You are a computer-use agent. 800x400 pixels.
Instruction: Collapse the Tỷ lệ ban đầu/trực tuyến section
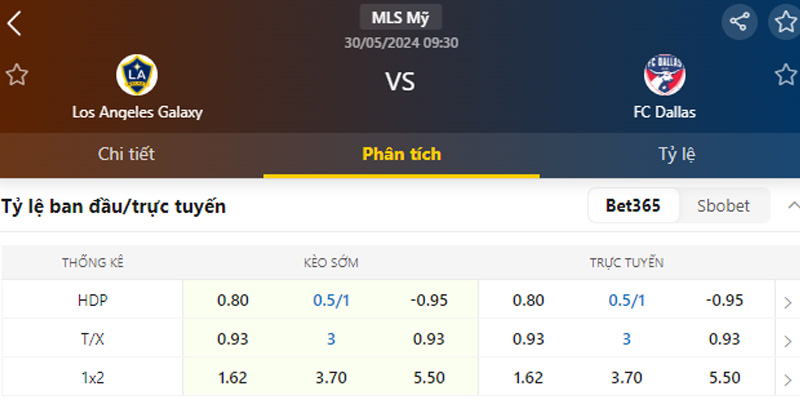[x=790, y=206]
